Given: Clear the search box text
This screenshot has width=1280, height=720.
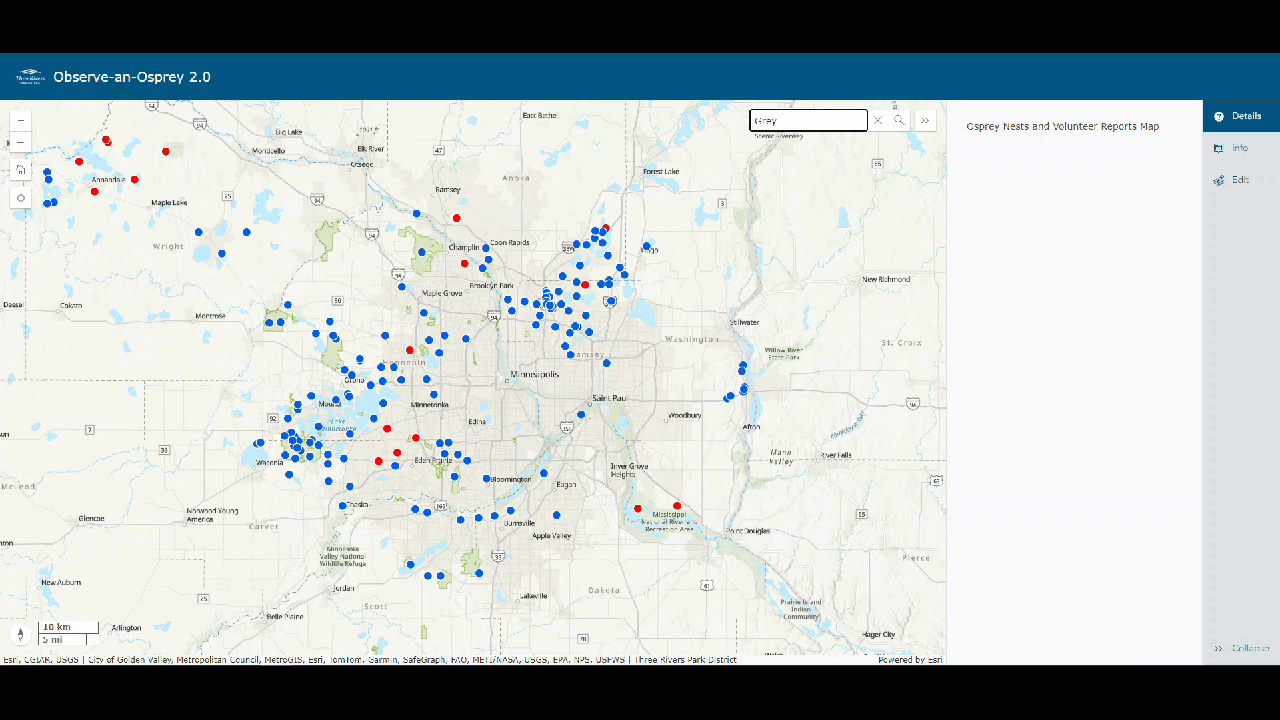Looking at the screenshot, I should [878, 120].
